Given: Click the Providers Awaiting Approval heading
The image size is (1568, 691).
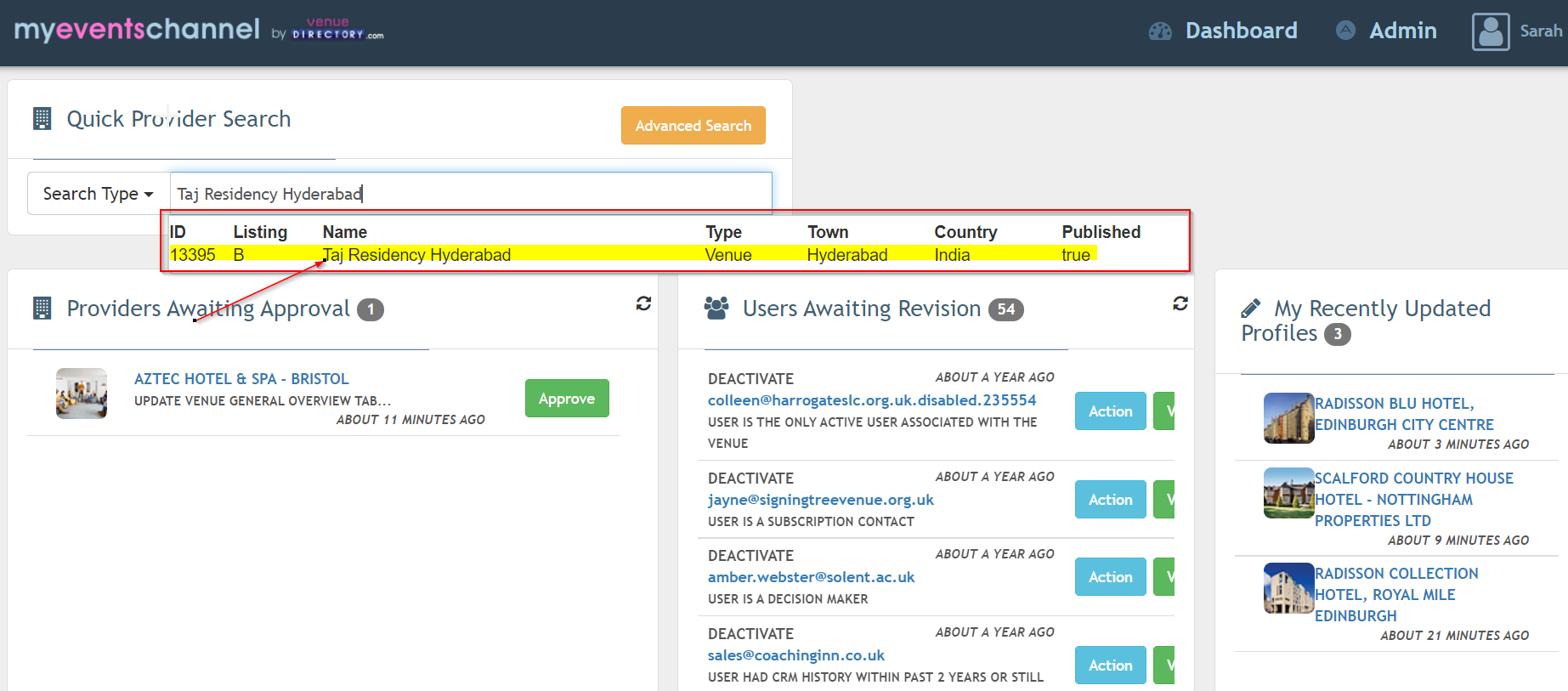Looking at the screenshot, I should coord(208,309).
